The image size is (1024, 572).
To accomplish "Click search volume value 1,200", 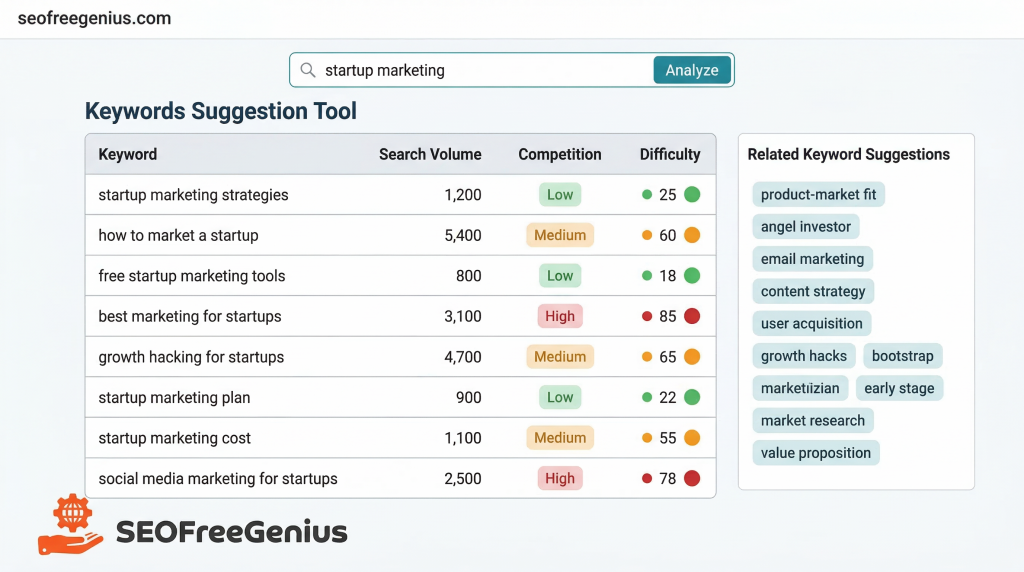I will point(463,195).
